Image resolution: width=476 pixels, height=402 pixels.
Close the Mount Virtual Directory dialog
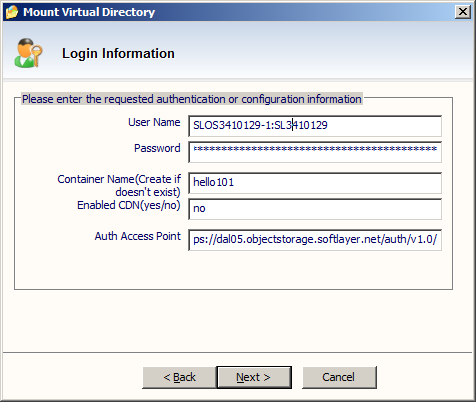coord(463,12)
